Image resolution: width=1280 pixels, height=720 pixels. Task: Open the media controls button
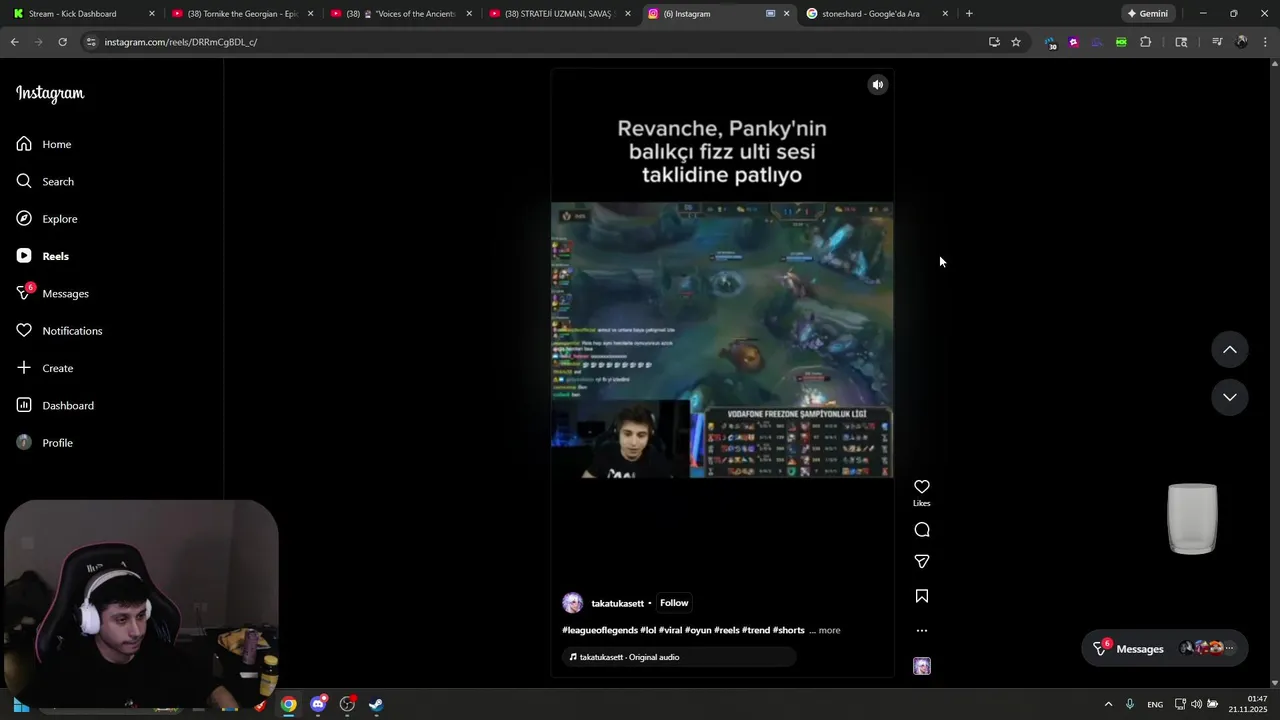click(1217, 42)
